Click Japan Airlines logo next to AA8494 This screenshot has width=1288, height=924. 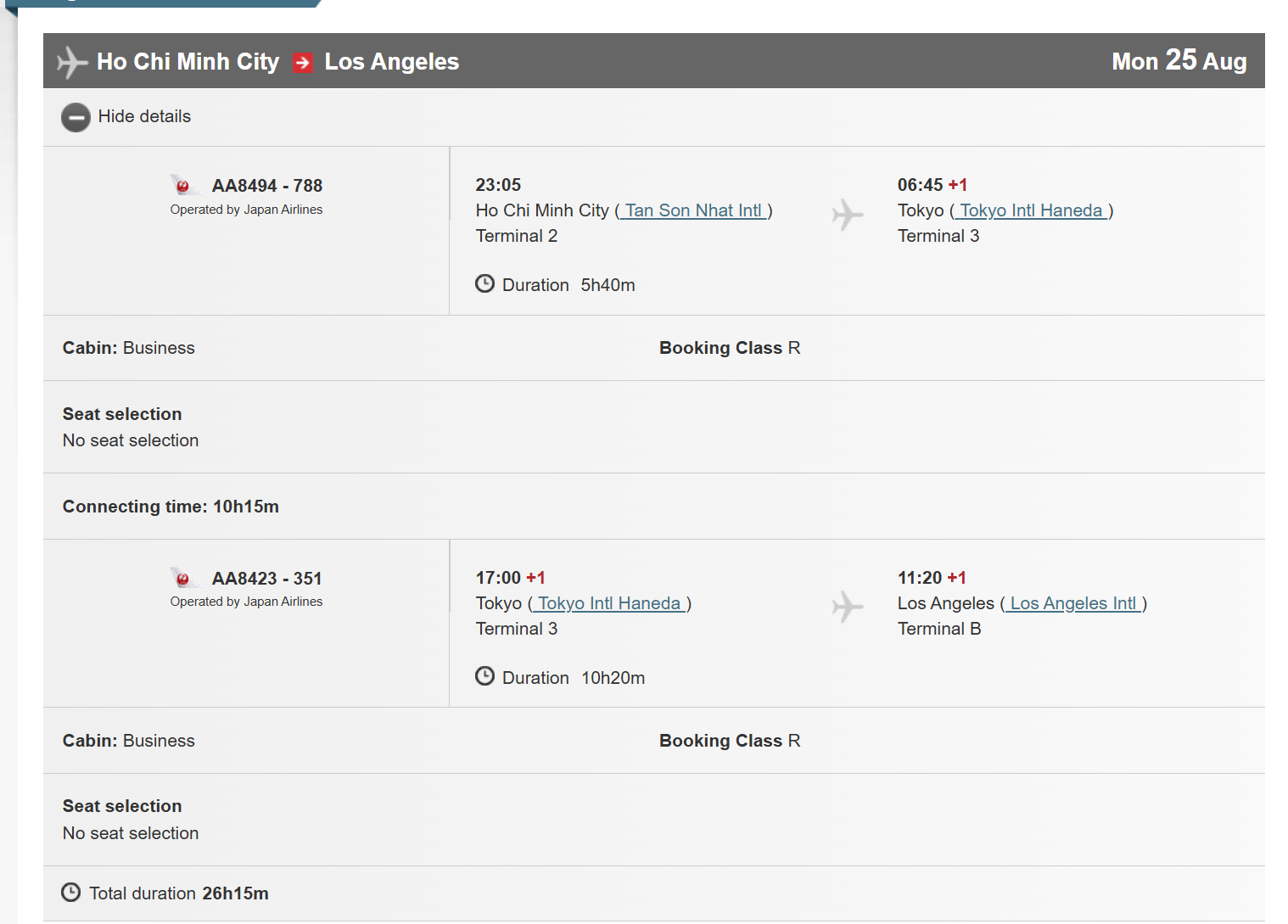pyautogui.click(x=184, y=185)
